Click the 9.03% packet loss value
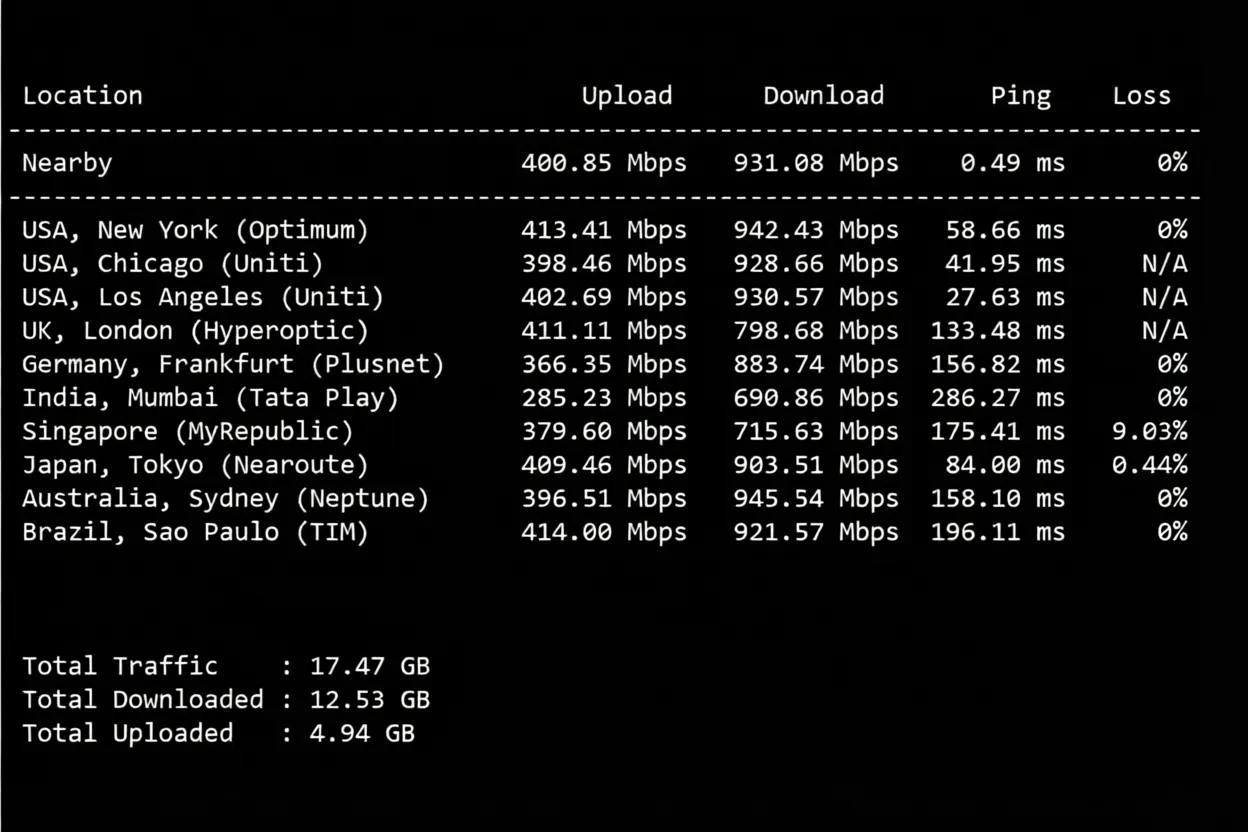 point(1150,432)
